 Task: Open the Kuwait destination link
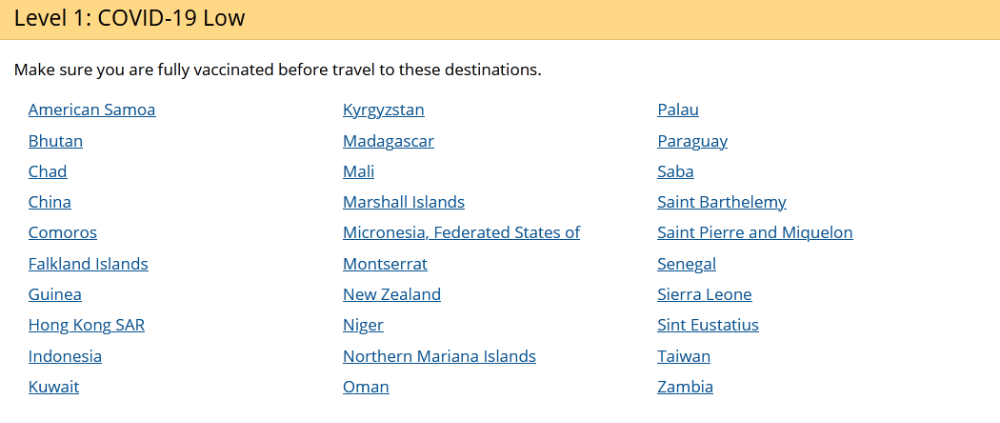tap(54, 387)
